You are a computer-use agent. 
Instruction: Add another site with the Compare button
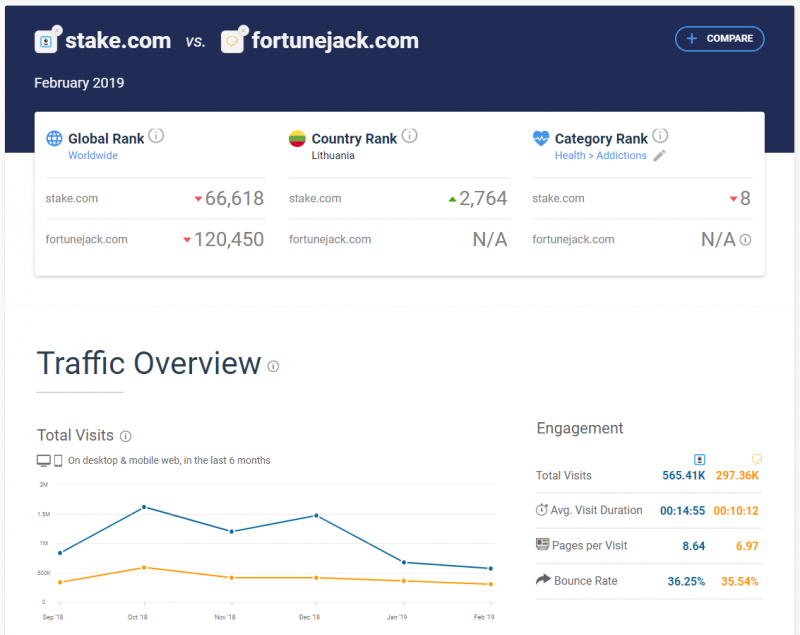click(x=719, y=39)
